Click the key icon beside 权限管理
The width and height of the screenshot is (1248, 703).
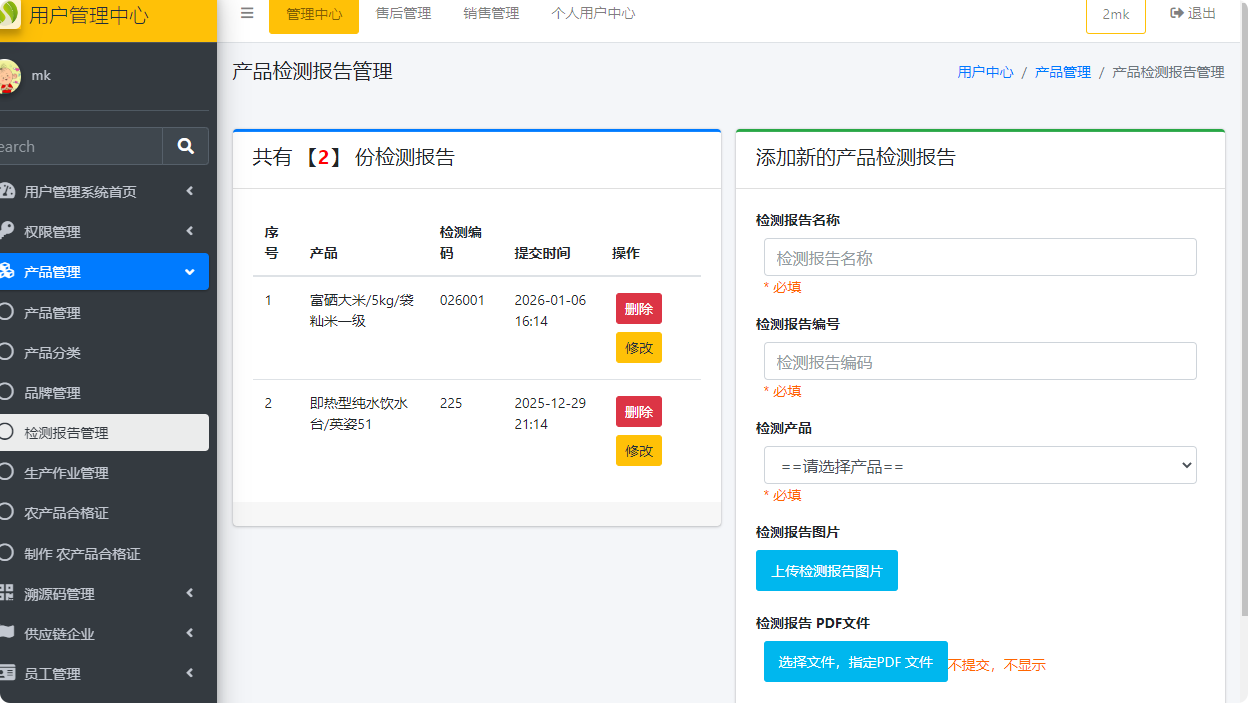coord(7,231)
